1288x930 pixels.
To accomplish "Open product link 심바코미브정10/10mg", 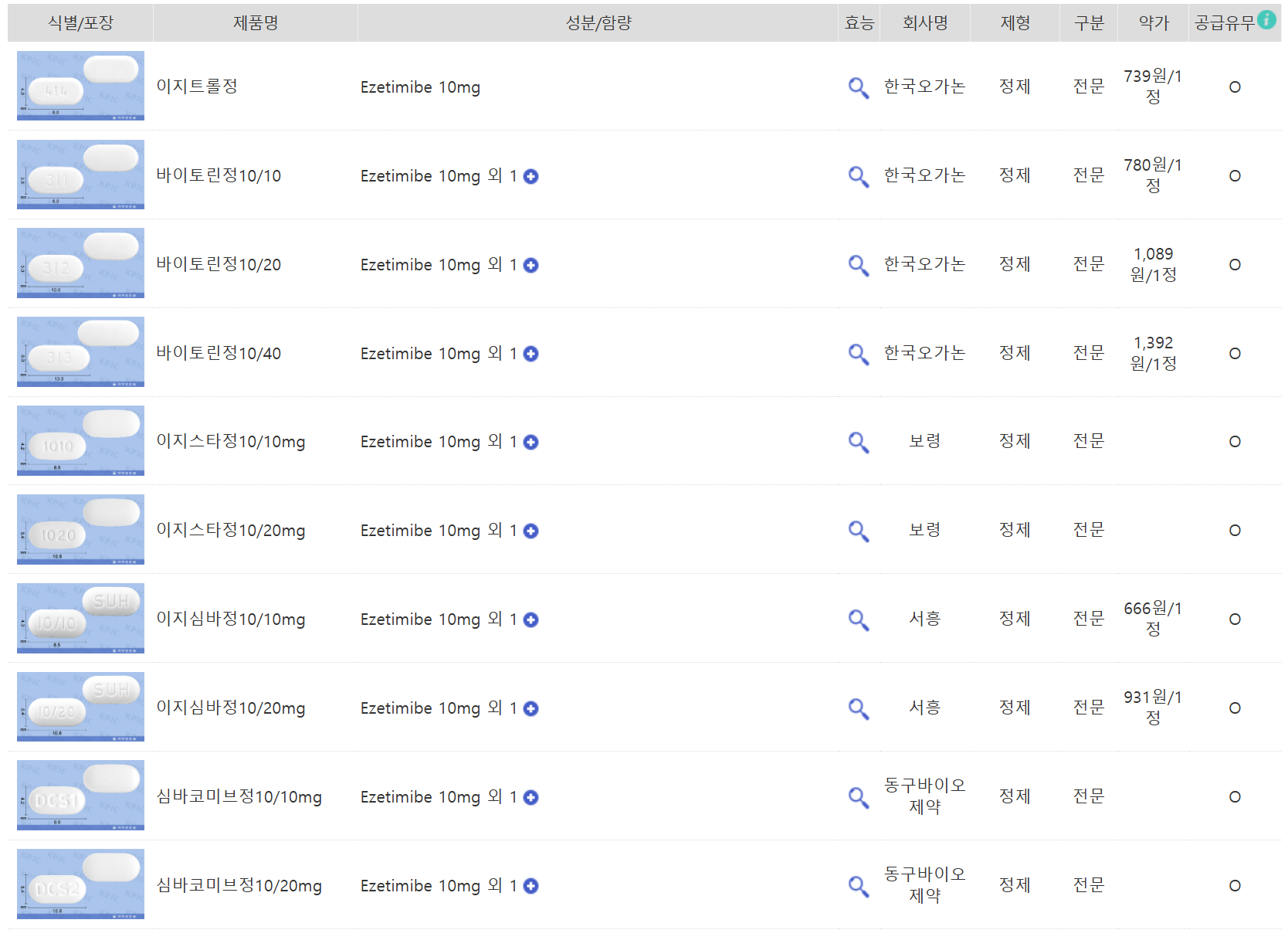I will click(x=239, y=797).
